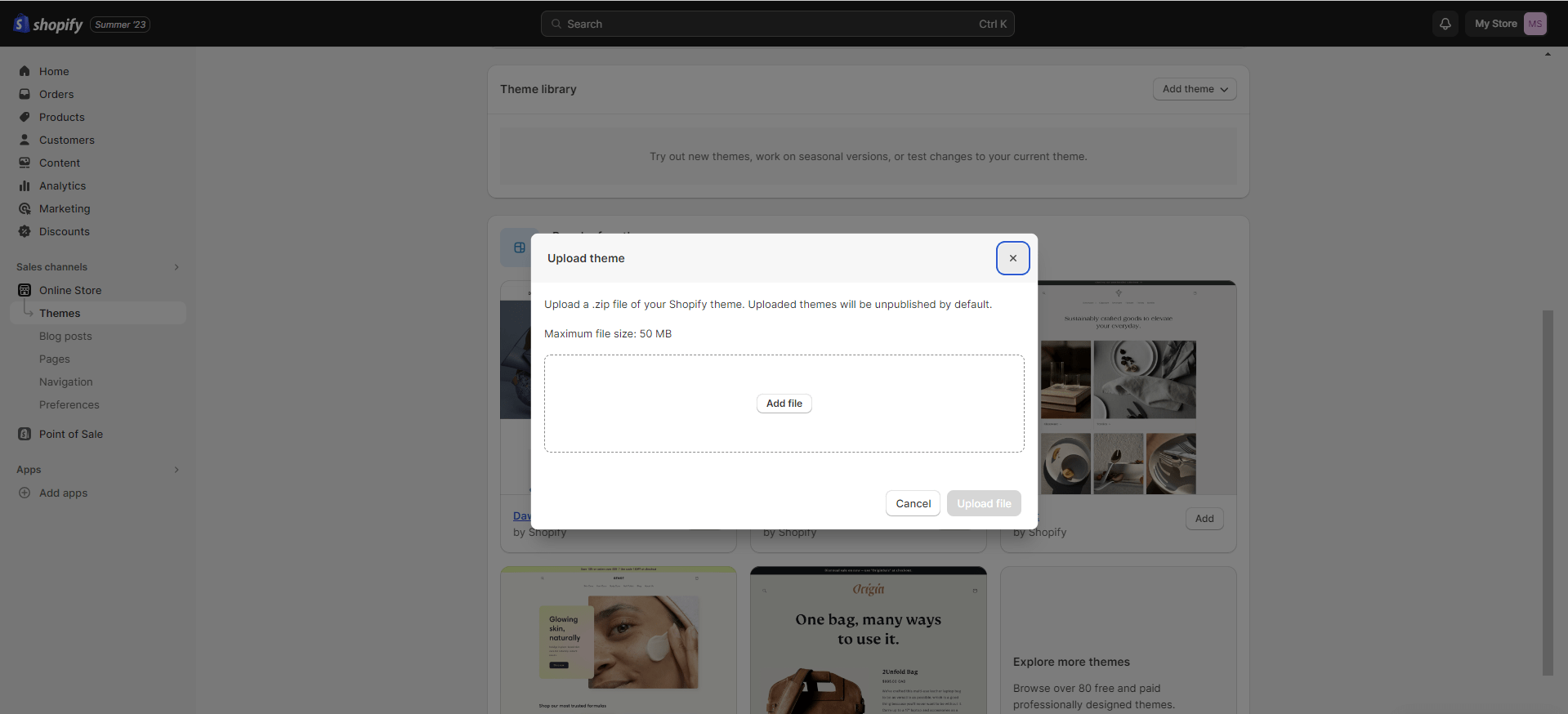Click the Upload file button
The width and height of the screenshot is (1568, 714).
pyautogui.click(x=984, y=503)
